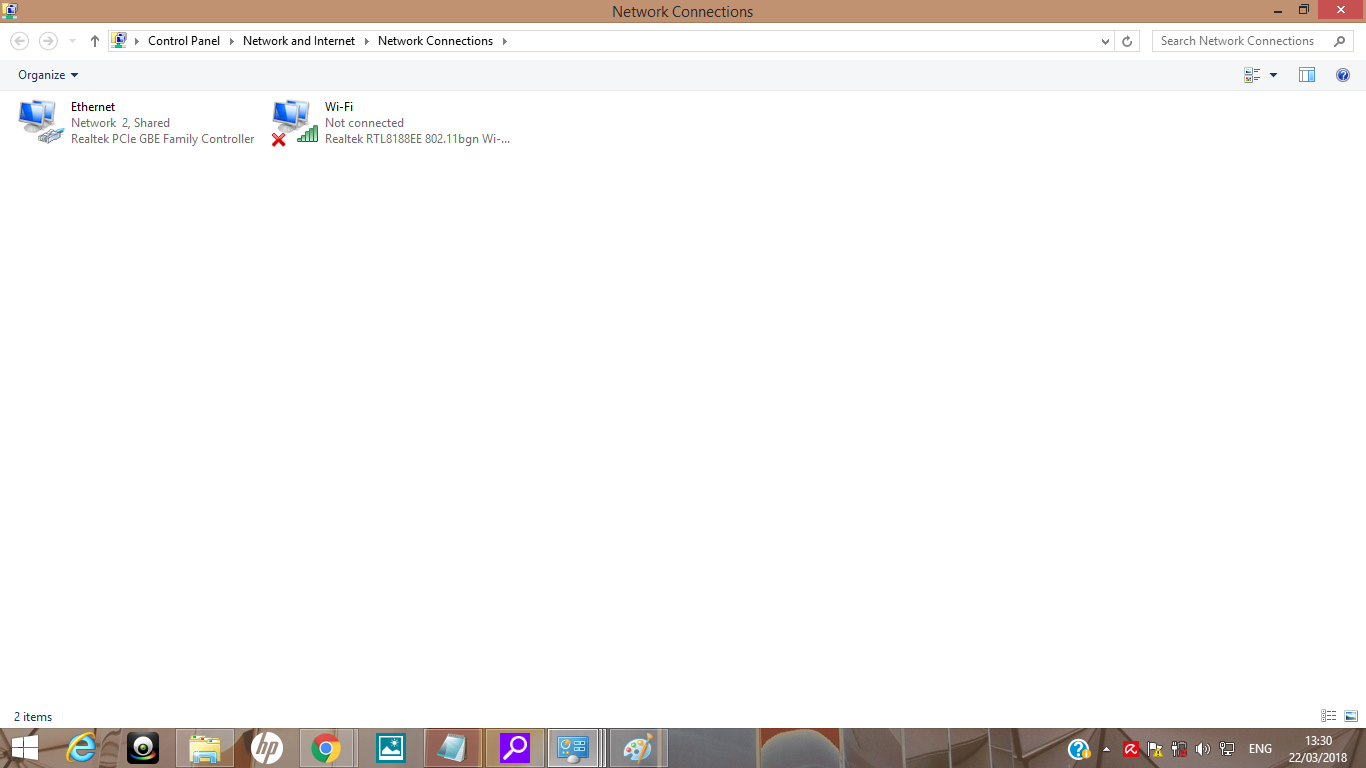Viewport: 1366px width, 768px height.
Task: Toggle the preview pane button
Action: pos(1307,75)
